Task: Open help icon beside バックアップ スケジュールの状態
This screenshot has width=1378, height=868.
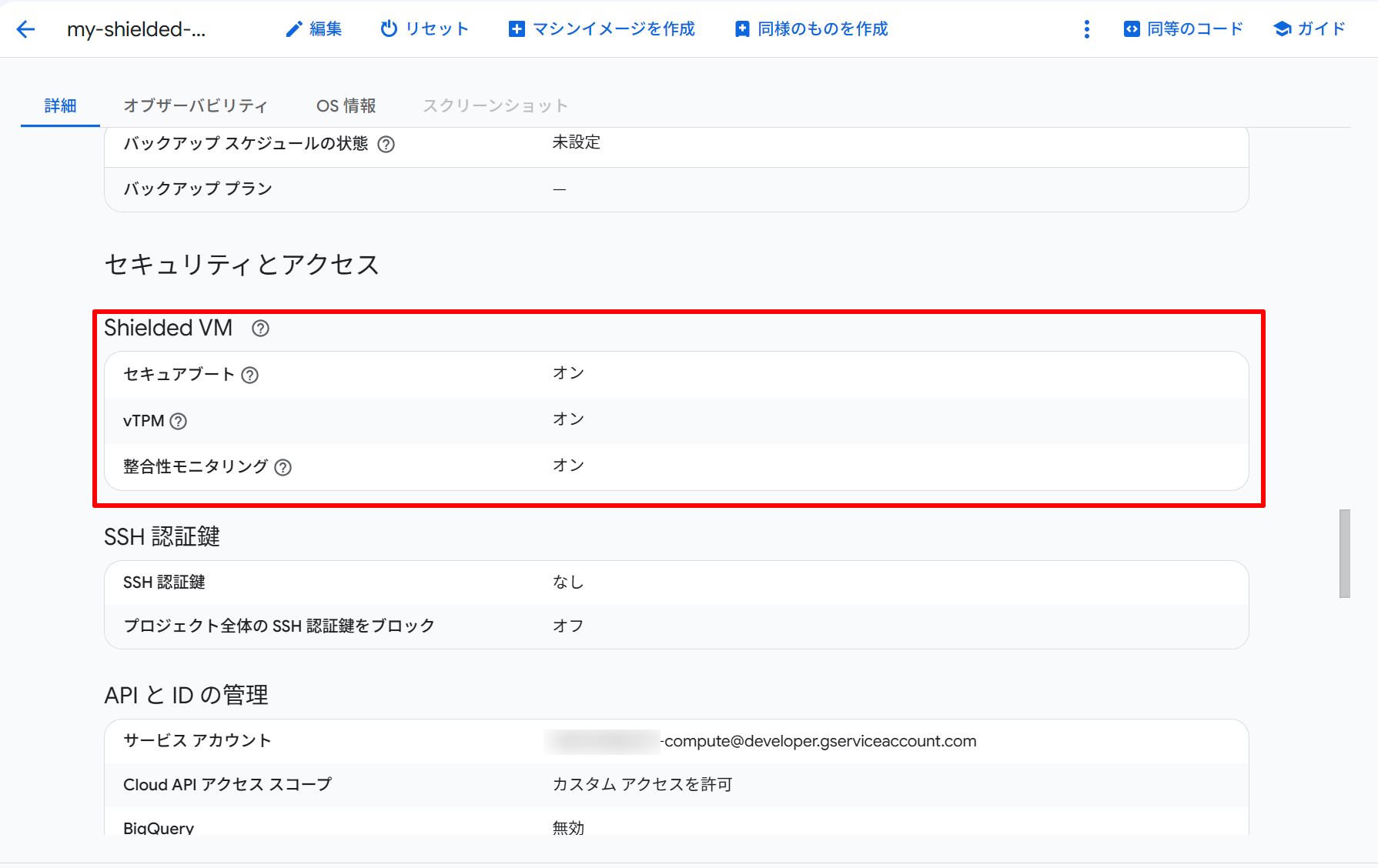Action: (x=386, y=145)
